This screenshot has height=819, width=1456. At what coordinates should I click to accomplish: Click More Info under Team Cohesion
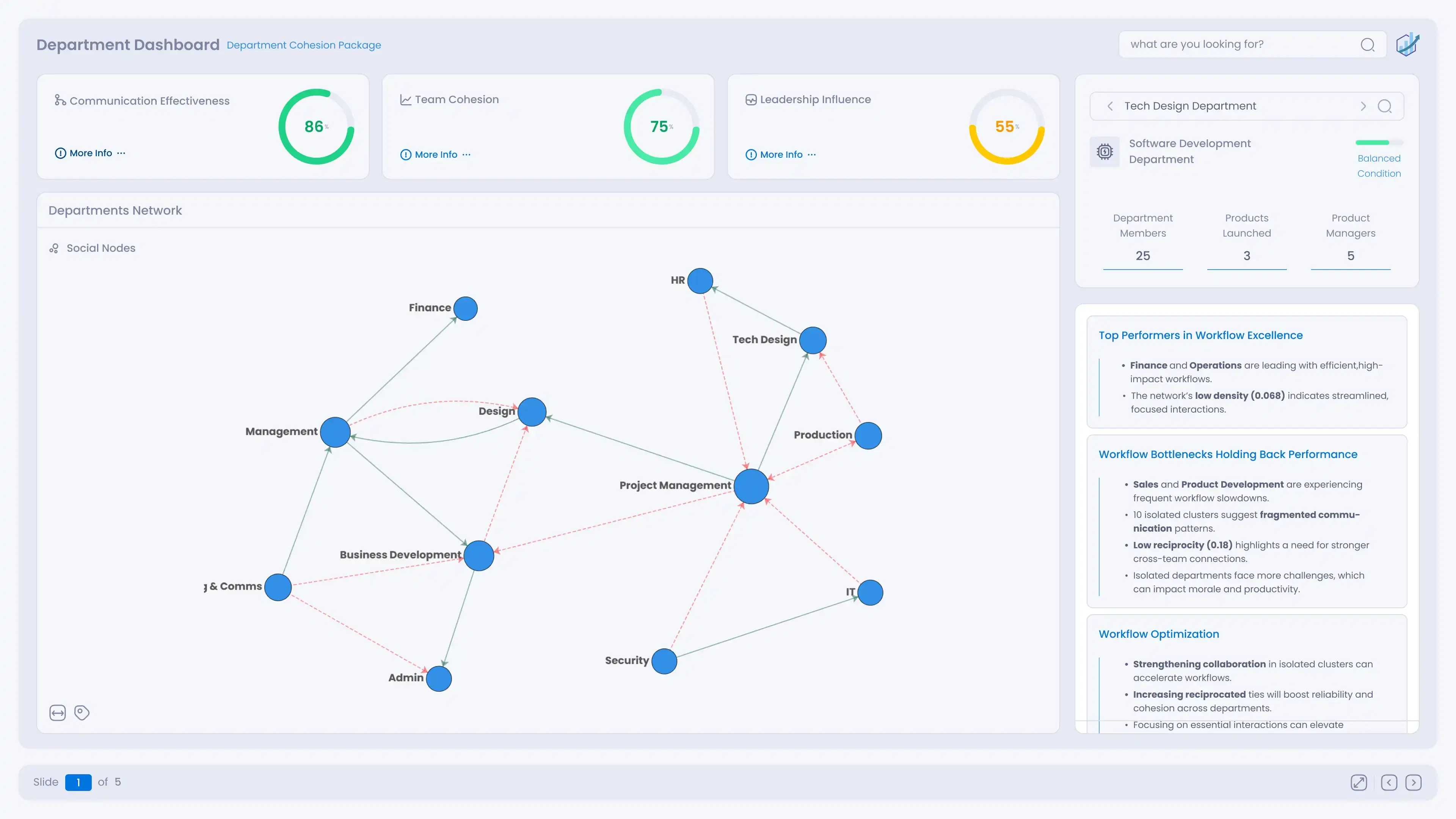tap(436, 155)
